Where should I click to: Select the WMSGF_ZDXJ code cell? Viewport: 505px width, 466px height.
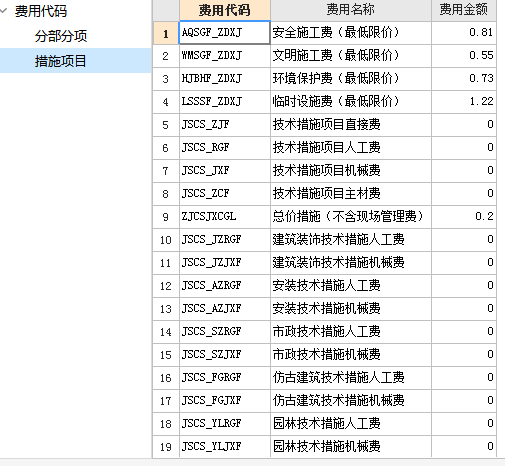coord(225,56)
